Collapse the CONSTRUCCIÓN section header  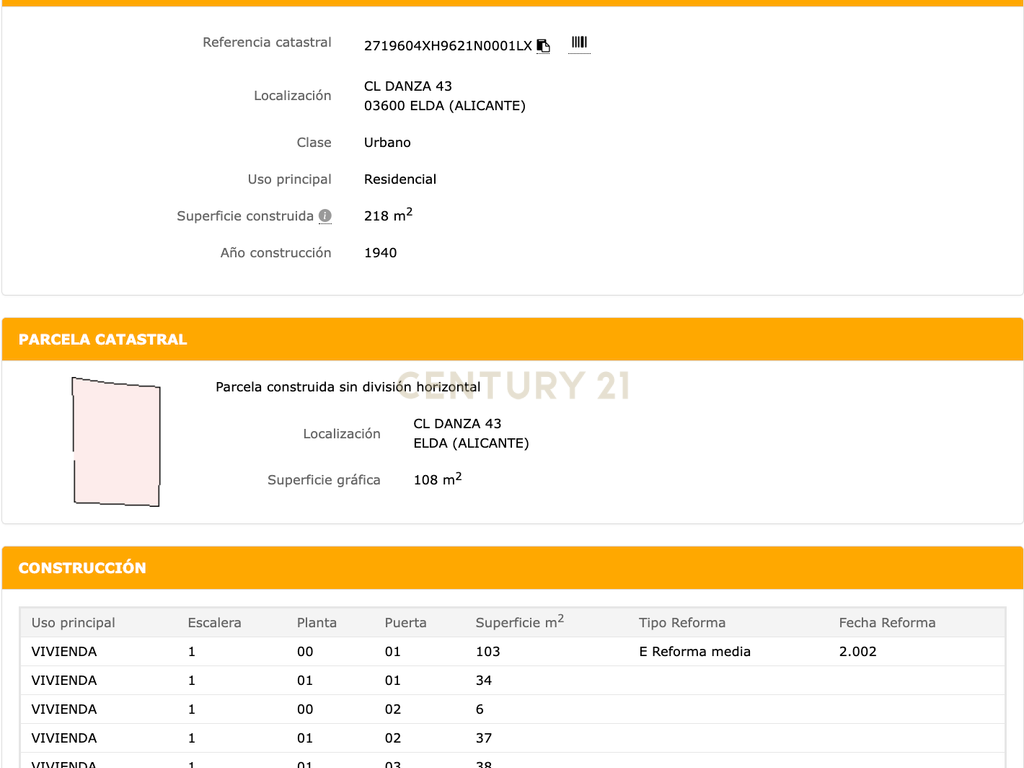(513, 568)
